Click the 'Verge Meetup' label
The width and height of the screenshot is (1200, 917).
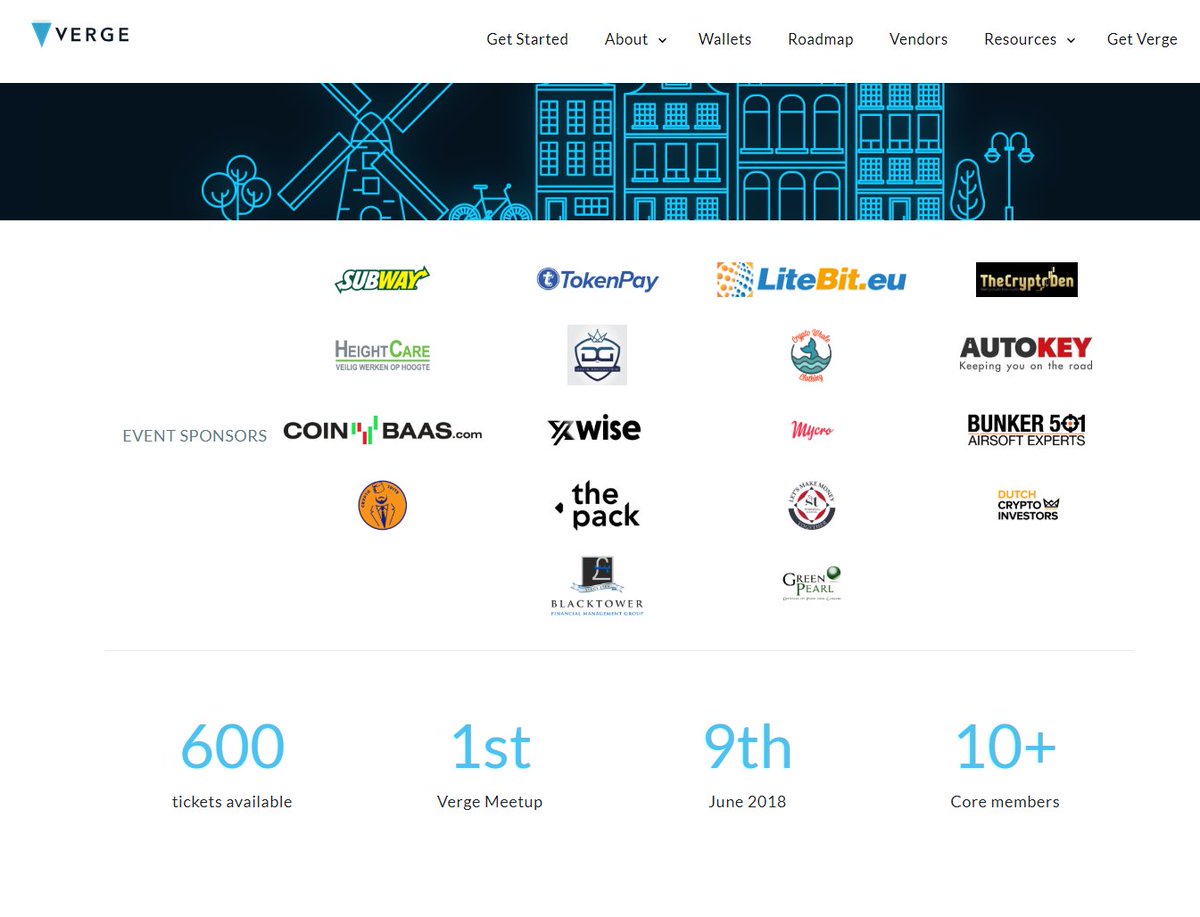click(490, 802)
